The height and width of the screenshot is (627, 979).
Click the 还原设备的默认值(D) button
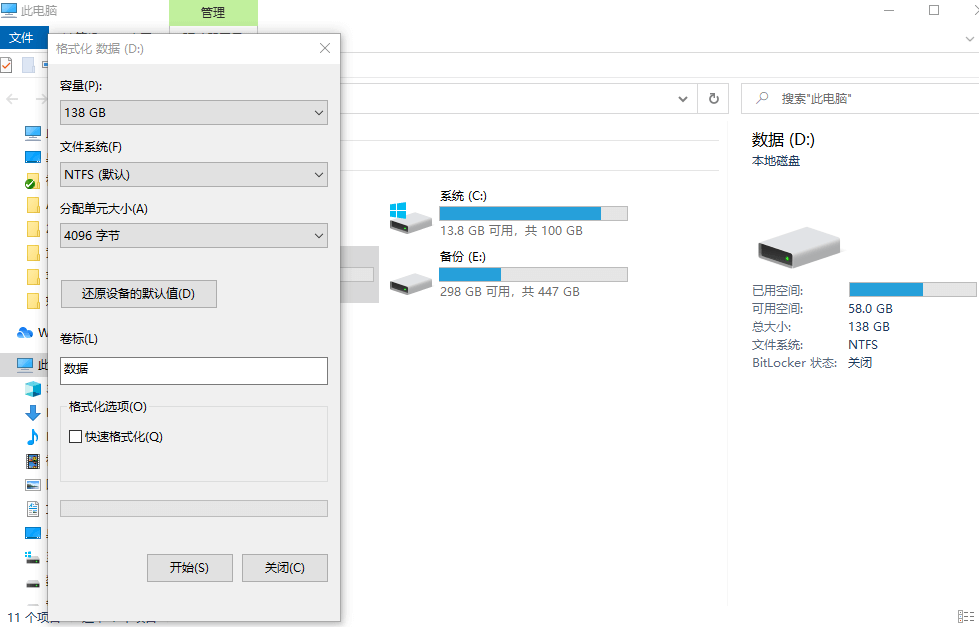tap(139, 294)
